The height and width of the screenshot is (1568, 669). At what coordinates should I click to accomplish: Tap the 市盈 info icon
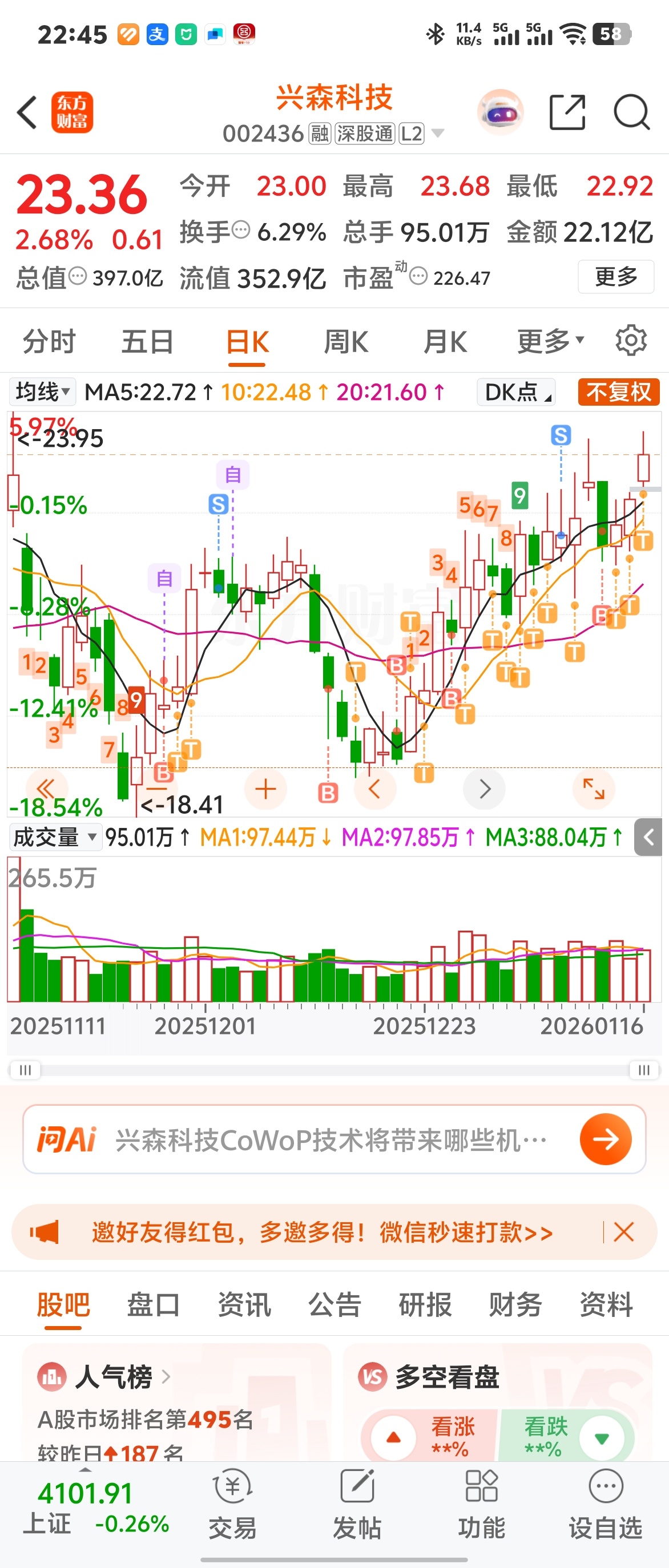pyautogui.click(x=418, y=277)
